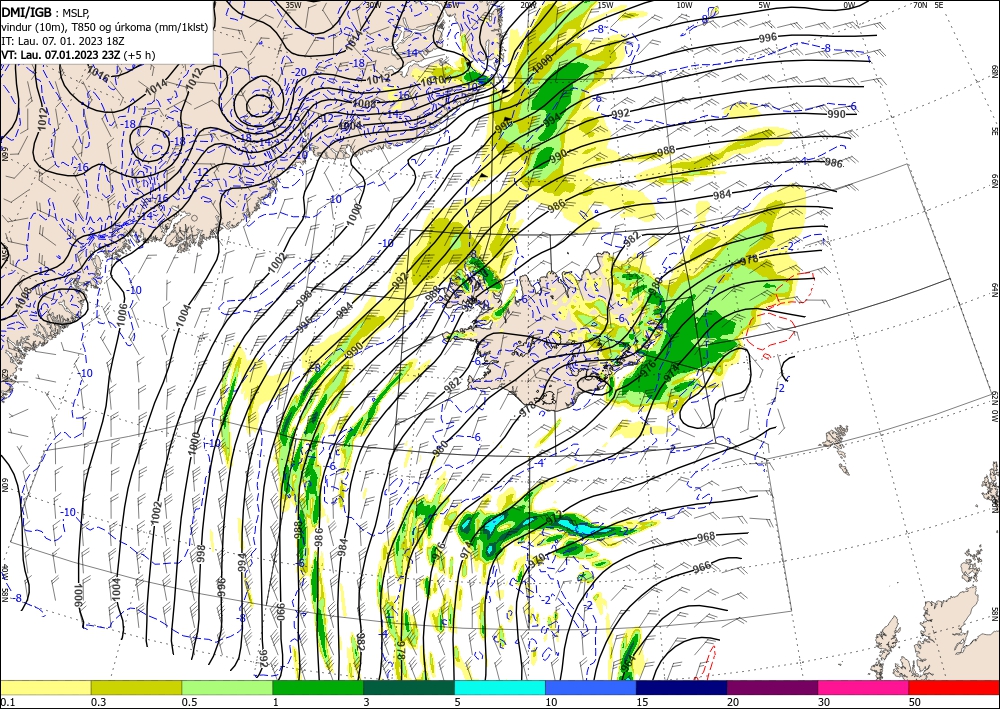The image size is (1000, 709).
Task: Click the light yellow 0.1–0.3 legend swatch
Action: 45,687
